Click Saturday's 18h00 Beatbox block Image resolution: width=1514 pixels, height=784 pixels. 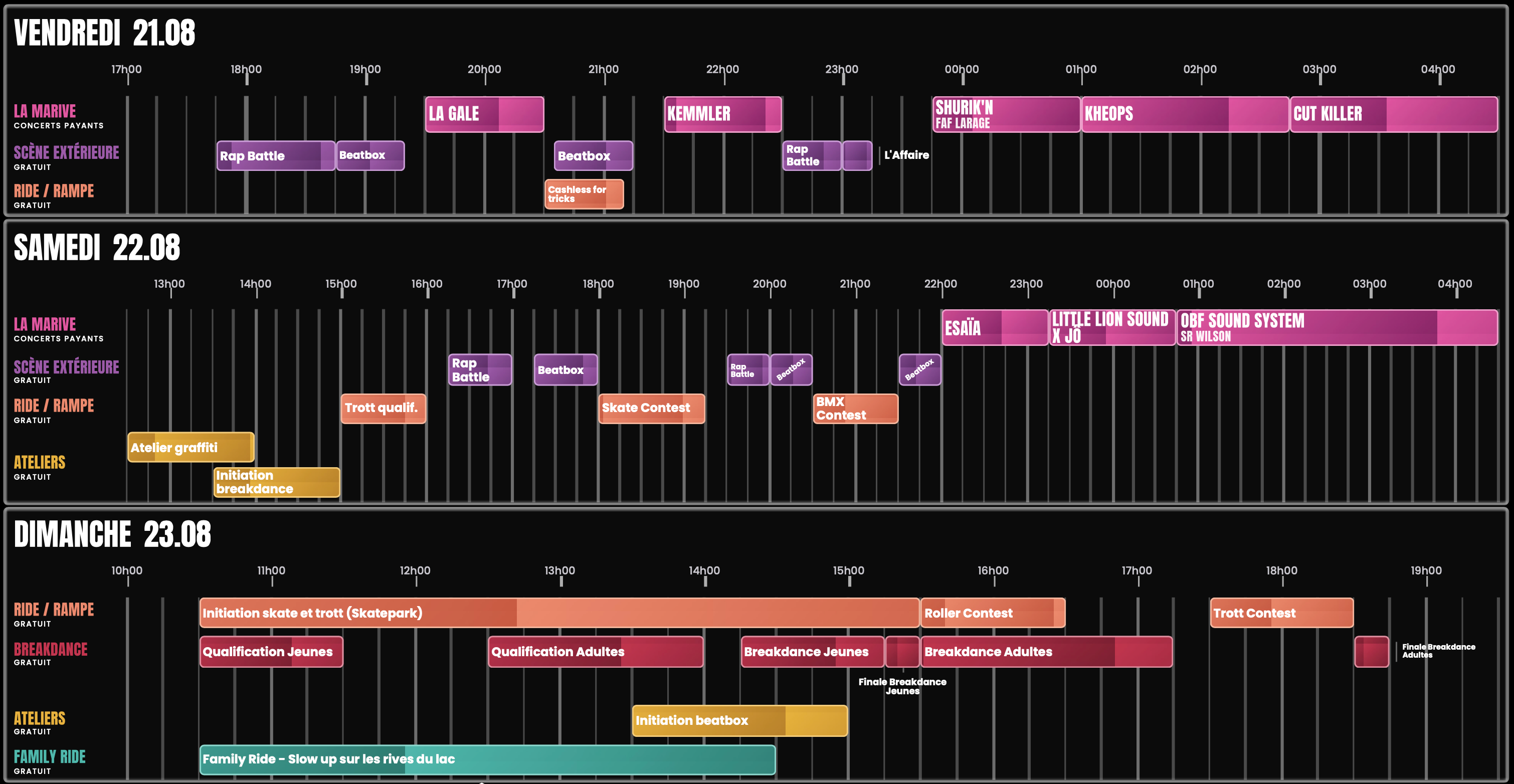tap(566, 369)
